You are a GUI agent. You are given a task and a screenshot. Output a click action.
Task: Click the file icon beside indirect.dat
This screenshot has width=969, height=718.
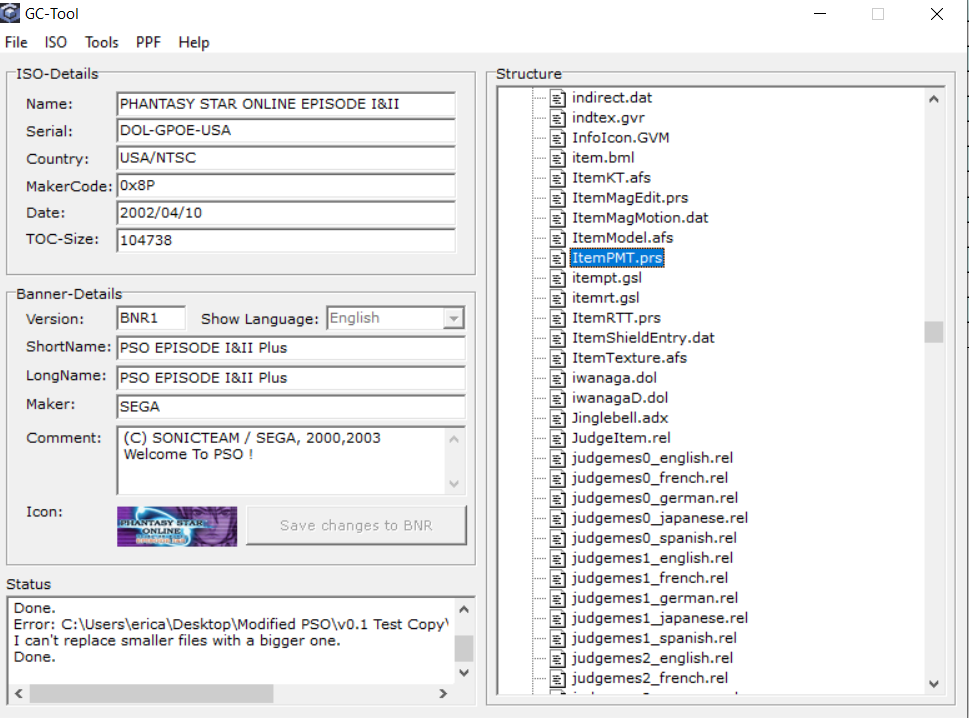click(x=557, y=98)
